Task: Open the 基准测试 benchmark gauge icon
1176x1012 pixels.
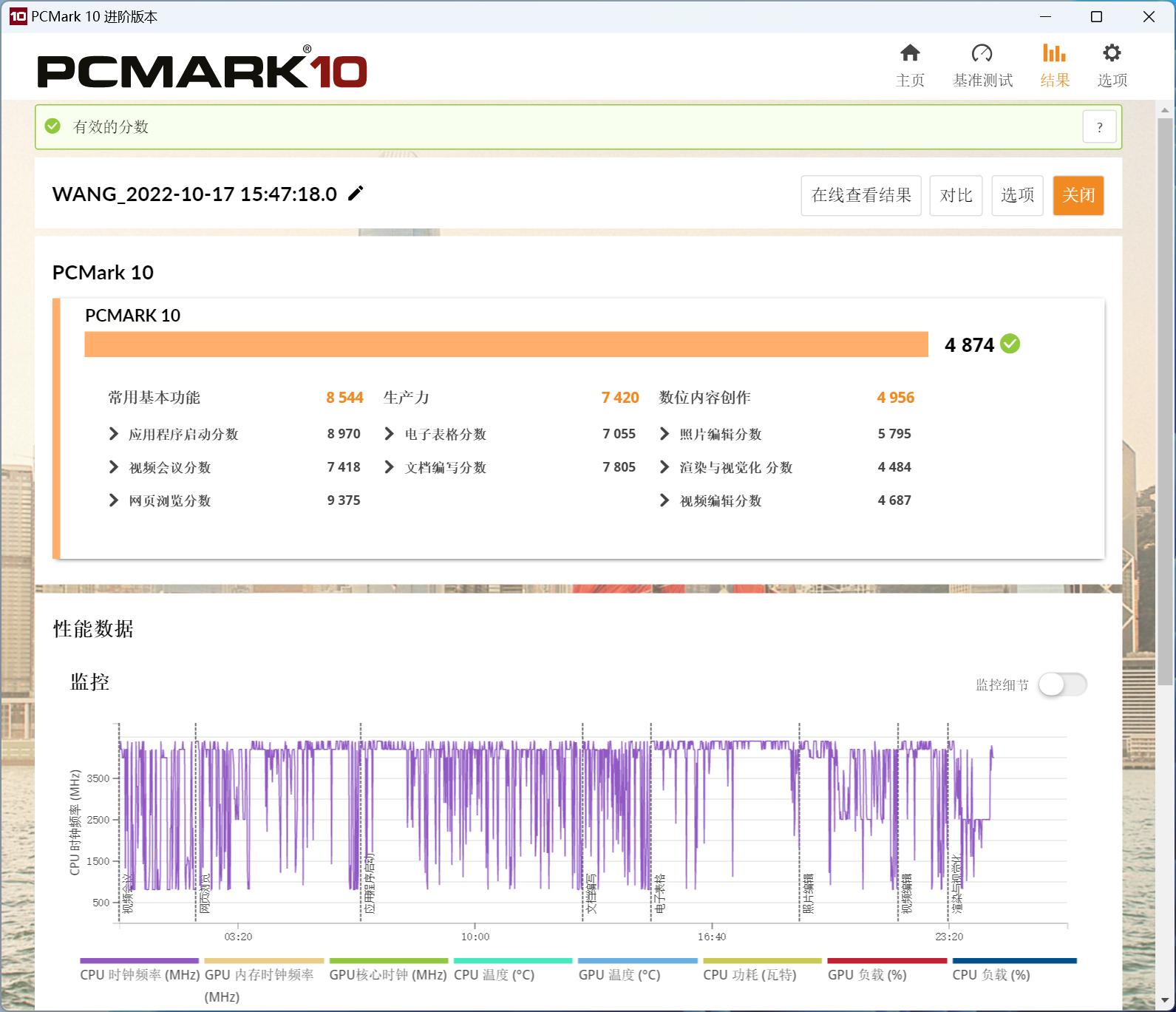Action: pos(982,53)
